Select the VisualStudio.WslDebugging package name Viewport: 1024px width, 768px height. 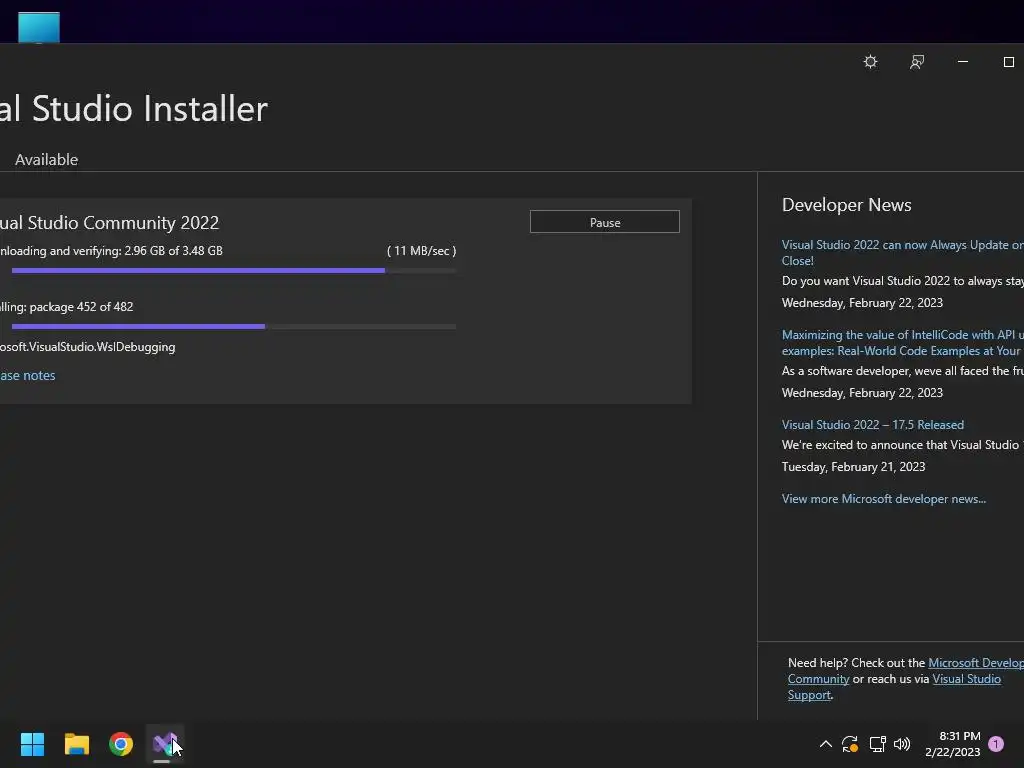88,347
